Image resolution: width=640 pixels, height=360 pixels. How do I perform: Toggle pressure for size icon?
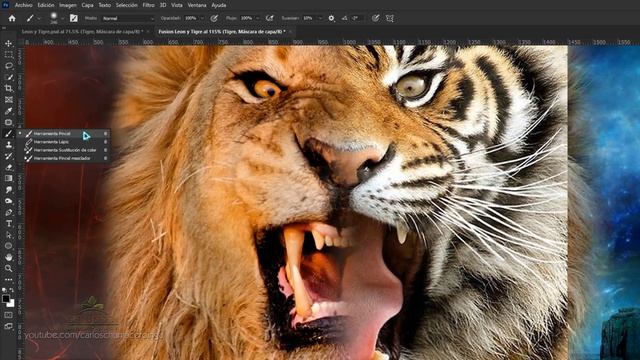pos(375,18)
